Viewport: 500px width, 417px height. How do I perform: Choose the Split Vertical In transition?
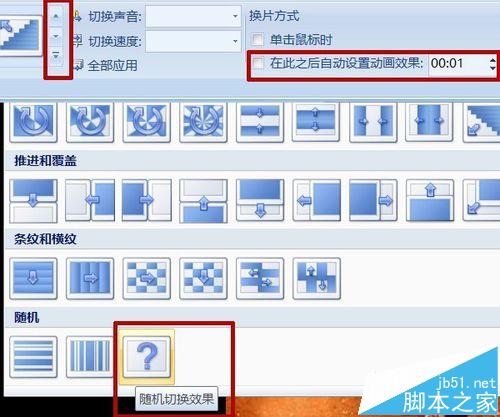pyautogui.click(x=373, y=122)
